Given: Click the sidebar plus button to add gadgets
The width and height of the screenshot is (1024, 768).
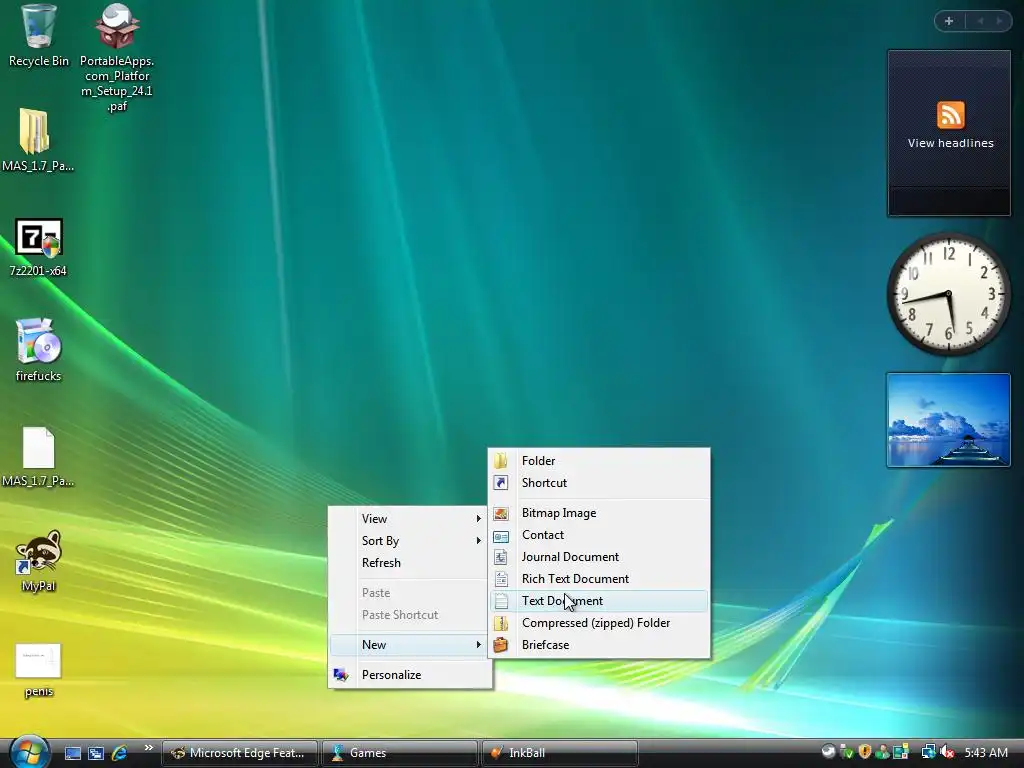Looking at the screenshot, I should [x=949, y=21].
